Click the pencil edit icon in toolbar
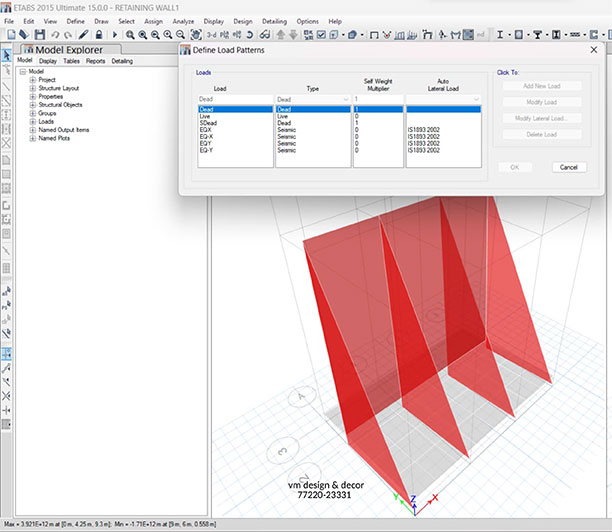 (x=84, y=35)
